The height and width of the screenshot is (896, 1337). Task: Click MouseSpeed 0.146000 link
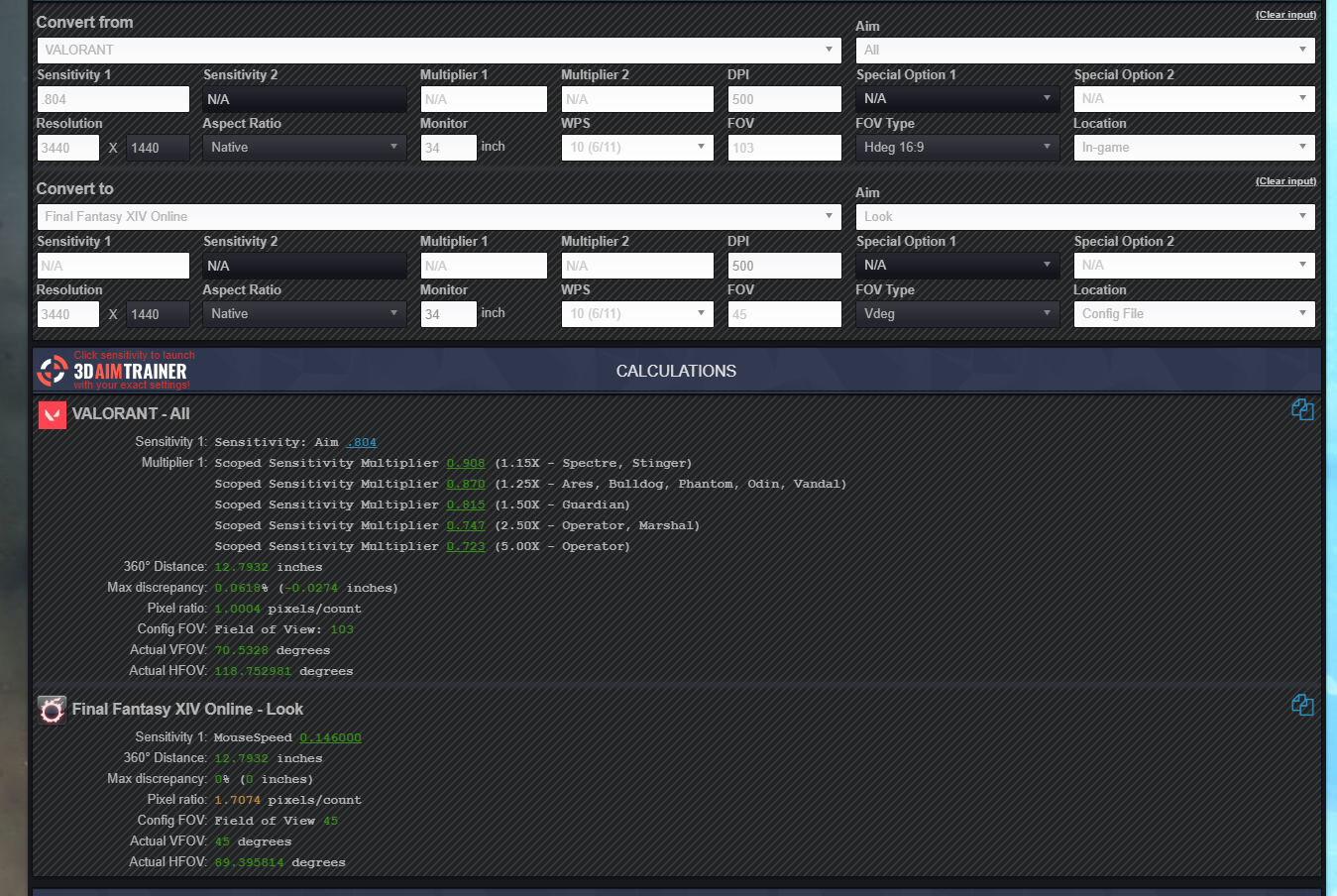tap(330, 737)
